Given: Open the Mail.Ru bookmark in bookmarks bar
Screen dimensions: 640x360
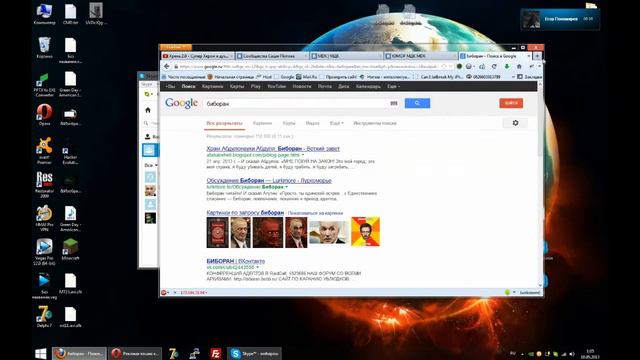Looking at the screenshot, I should click(x=307, y=77).
